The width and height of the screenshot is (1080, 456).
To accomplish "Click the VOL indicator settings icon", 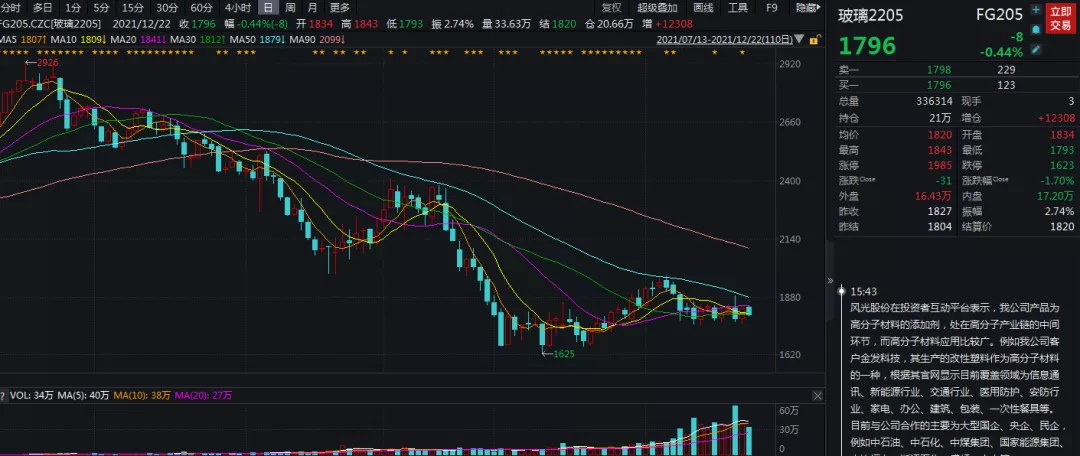I will (4, 396).
